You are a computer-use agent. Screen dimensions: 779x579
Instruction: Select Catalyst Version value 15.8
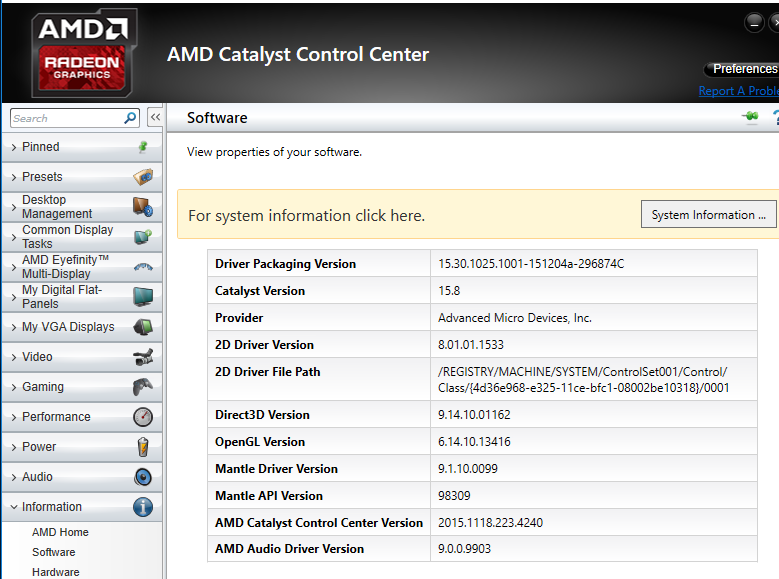point(449,291)
